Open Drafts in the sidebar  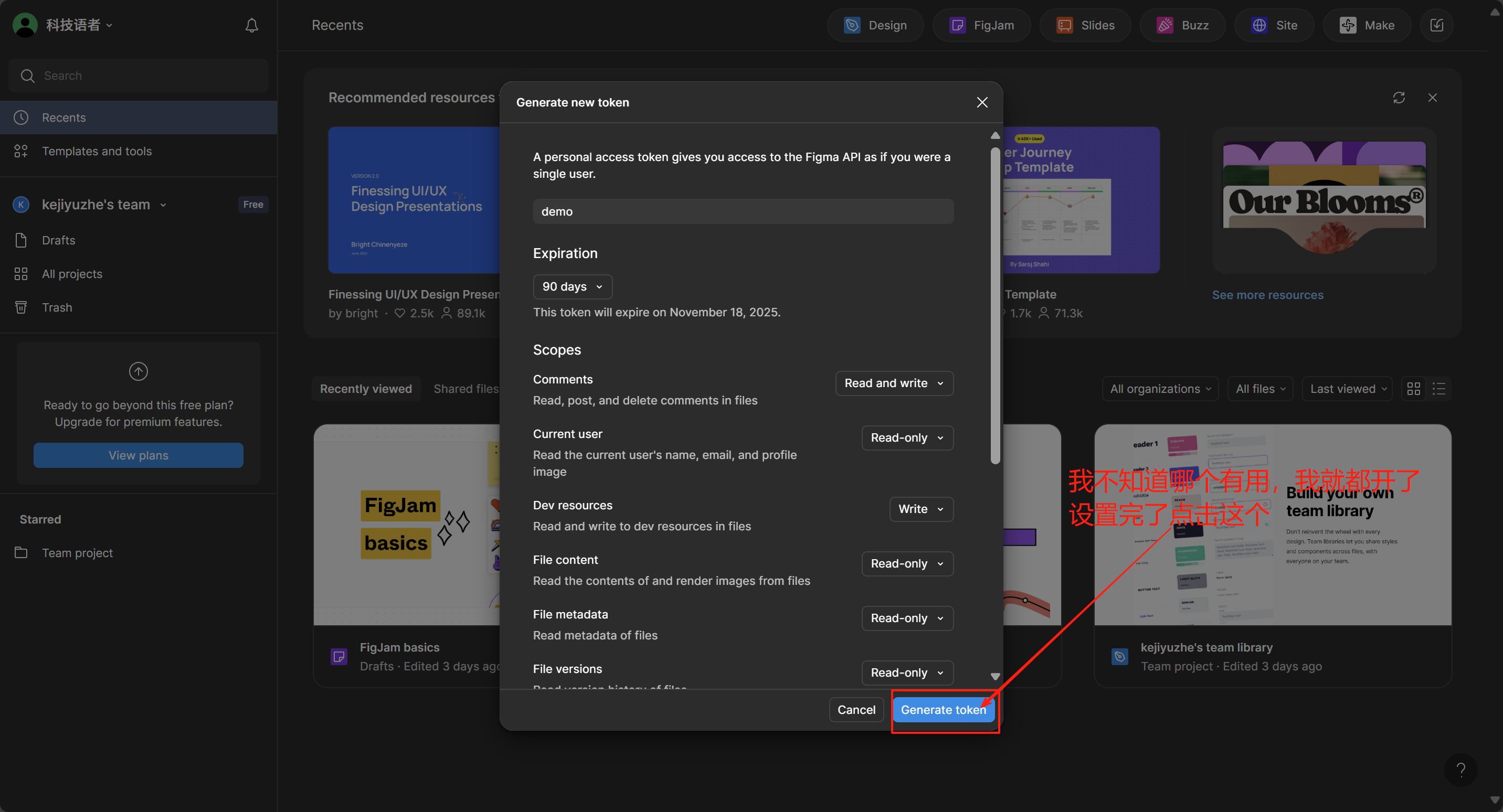[138, 240]
